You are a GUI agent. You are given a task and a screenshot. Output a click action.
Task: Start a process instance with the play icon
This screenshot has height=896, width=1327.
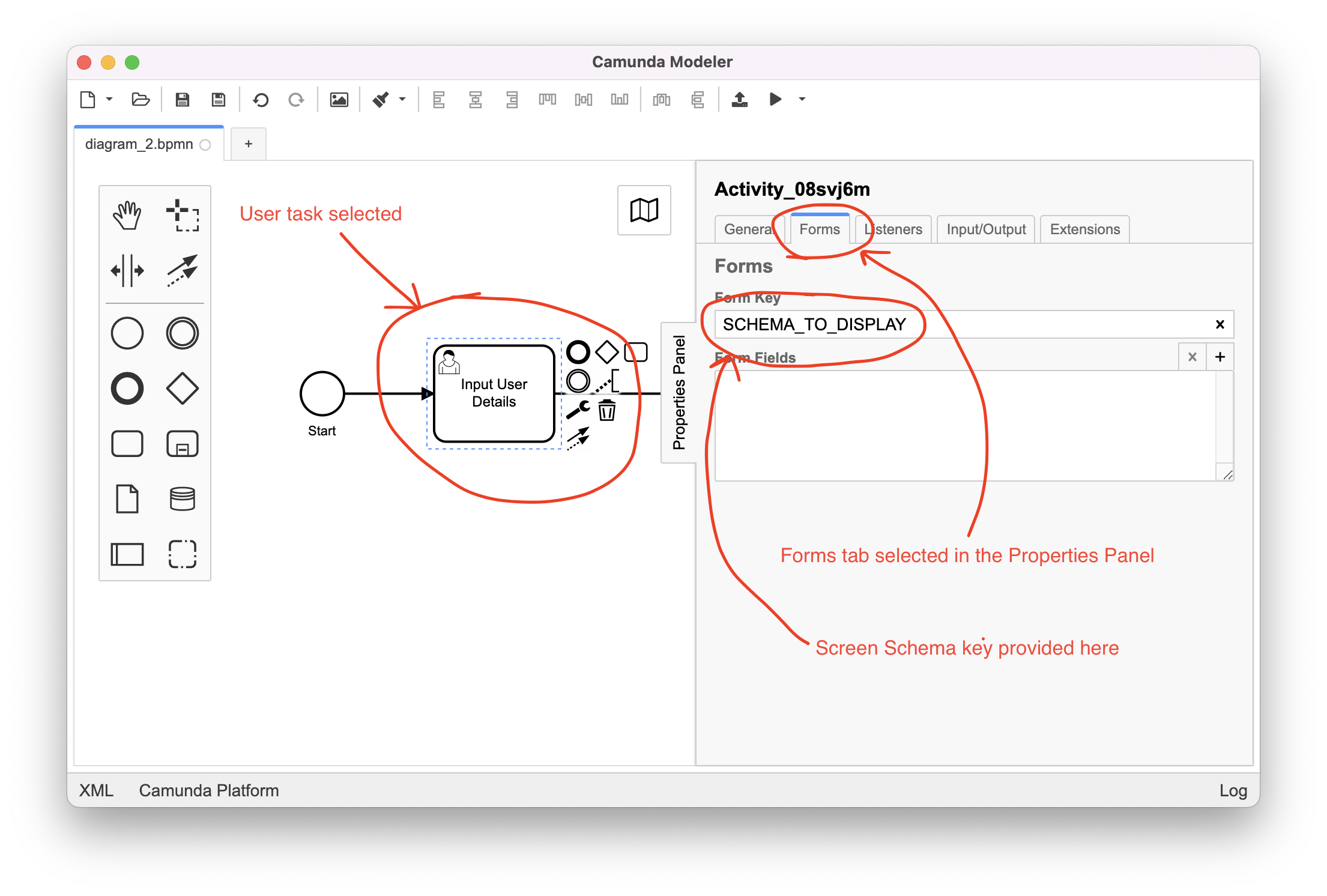(776, 99)
